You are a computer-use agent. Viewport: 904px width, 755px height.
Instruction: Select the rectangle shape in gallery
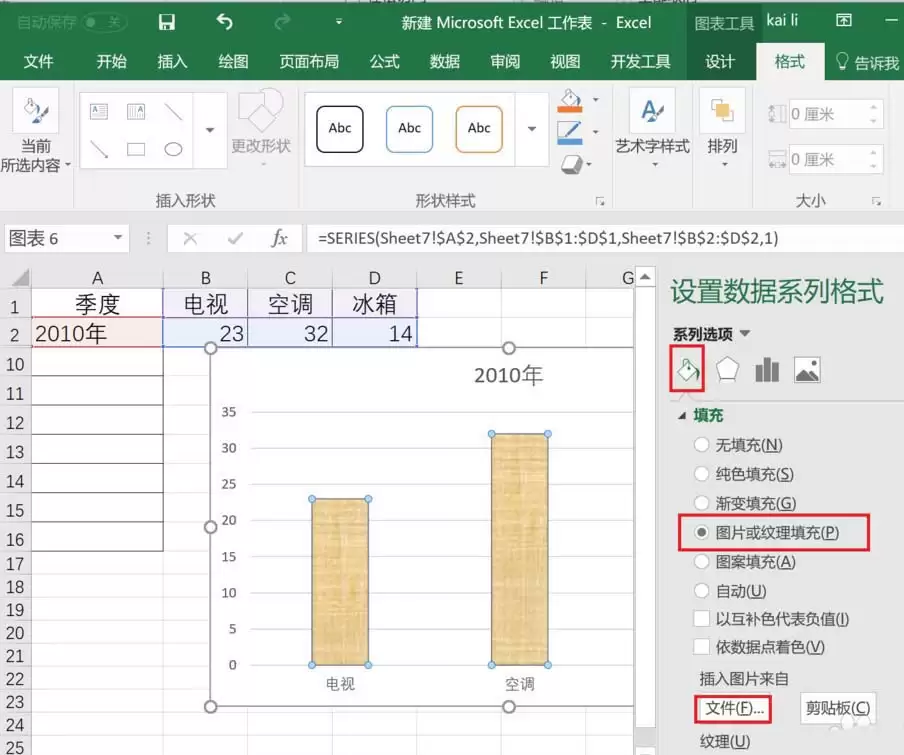tap(136, 150)
